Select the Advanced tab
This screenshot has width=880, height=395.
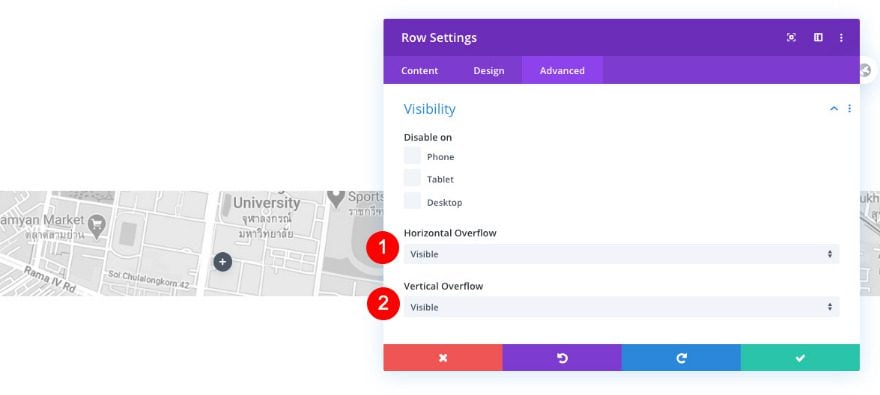point(562,71)
